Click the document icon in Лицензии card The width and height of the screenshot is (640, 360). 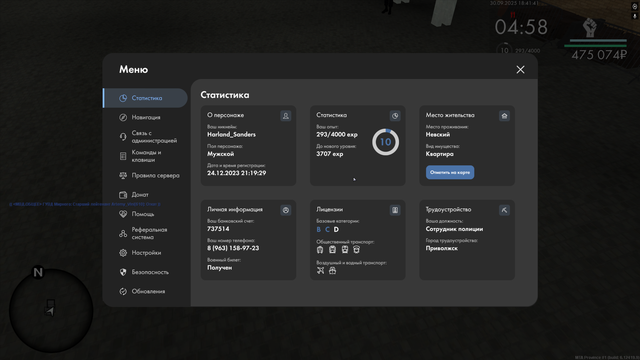pos(395,210)
